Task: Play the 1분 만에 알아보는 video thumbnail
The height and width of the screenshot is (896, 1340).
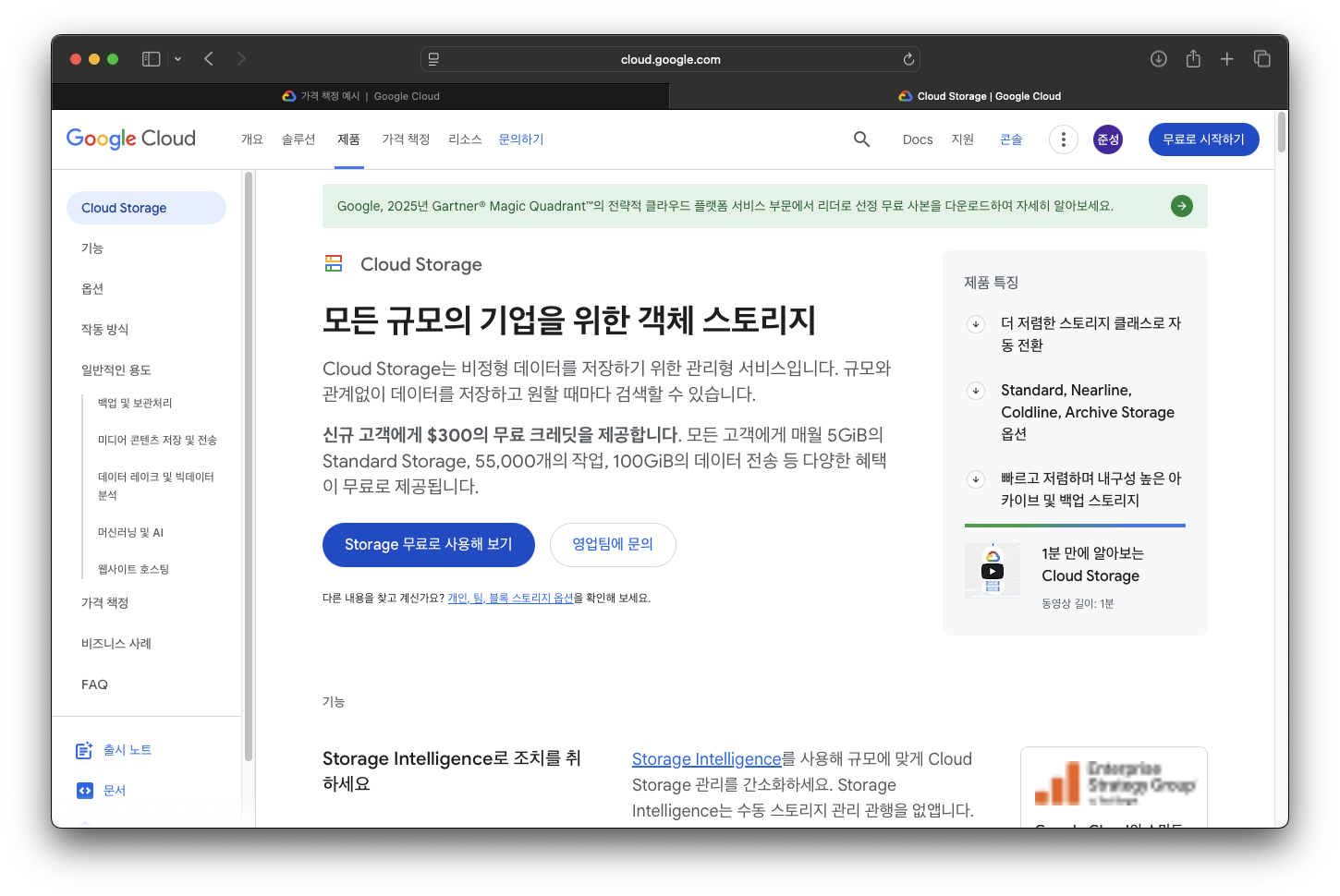Action: (x=993, y=571)
